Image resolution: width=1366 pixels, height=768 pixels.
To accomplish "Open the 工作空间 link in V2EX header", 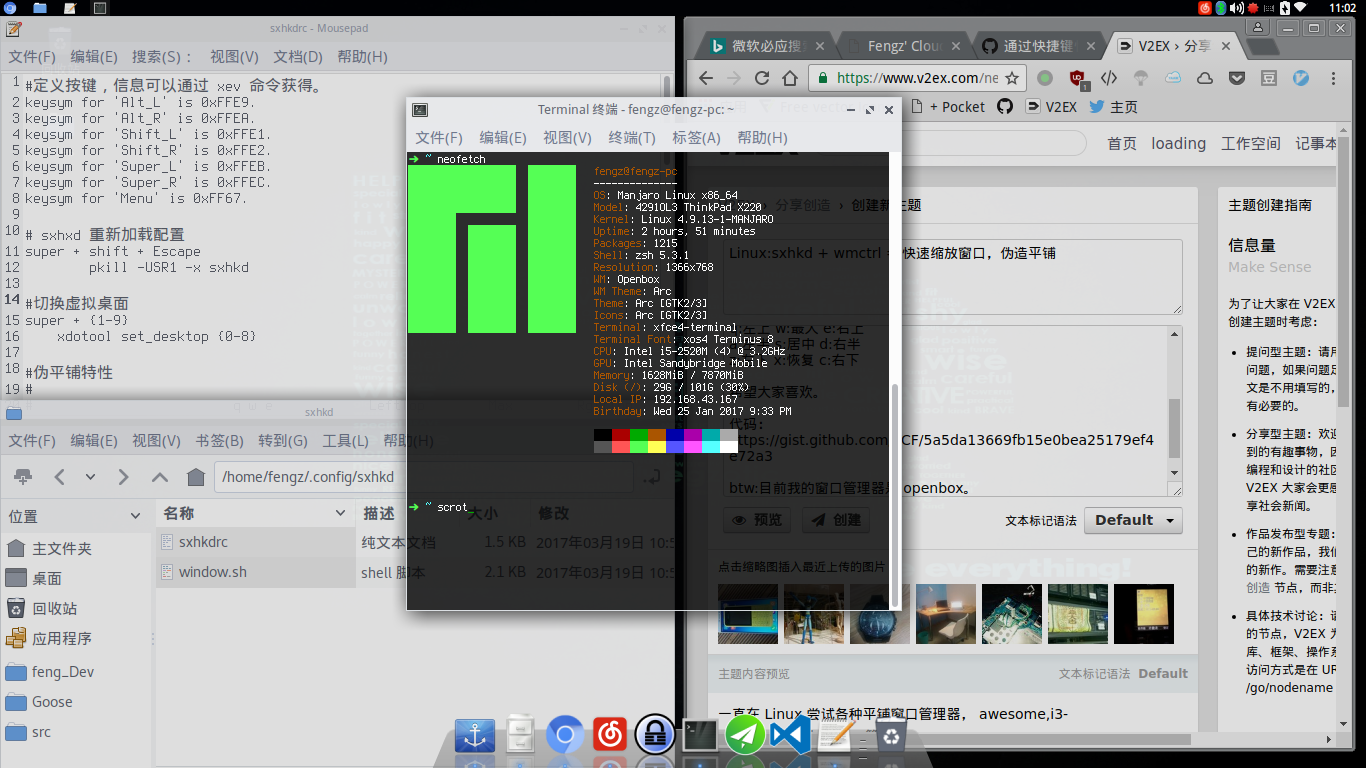I will point(1250,143).
